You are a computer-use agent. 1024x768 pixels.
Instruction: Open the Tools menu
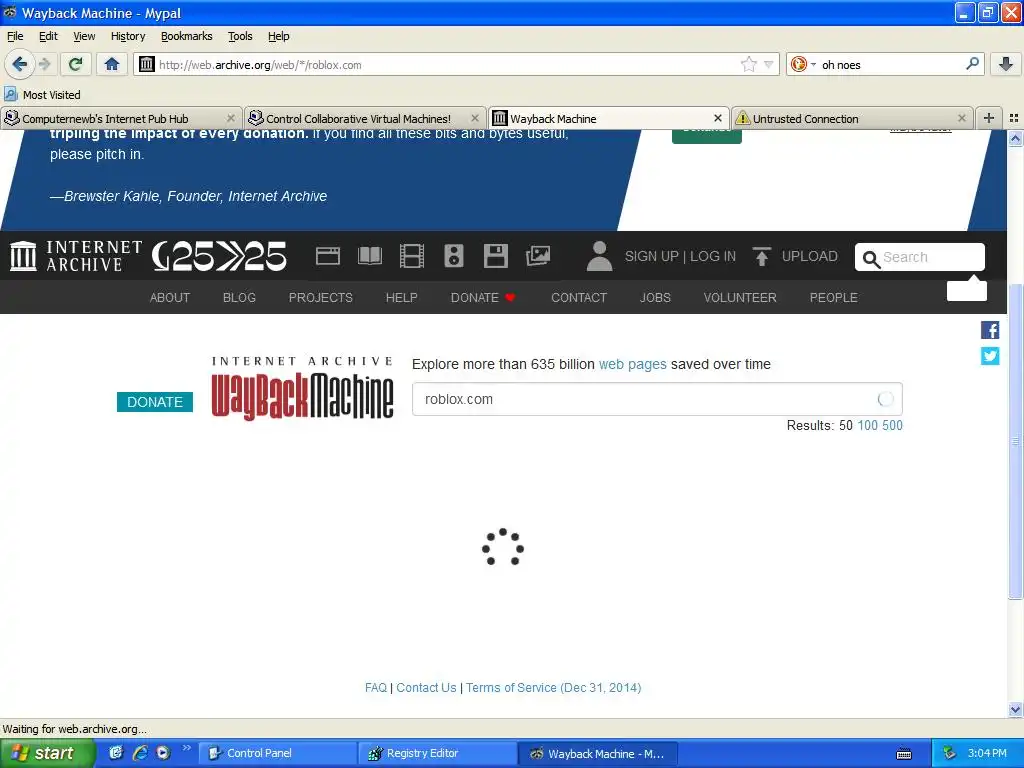click(x=240, y=36)
